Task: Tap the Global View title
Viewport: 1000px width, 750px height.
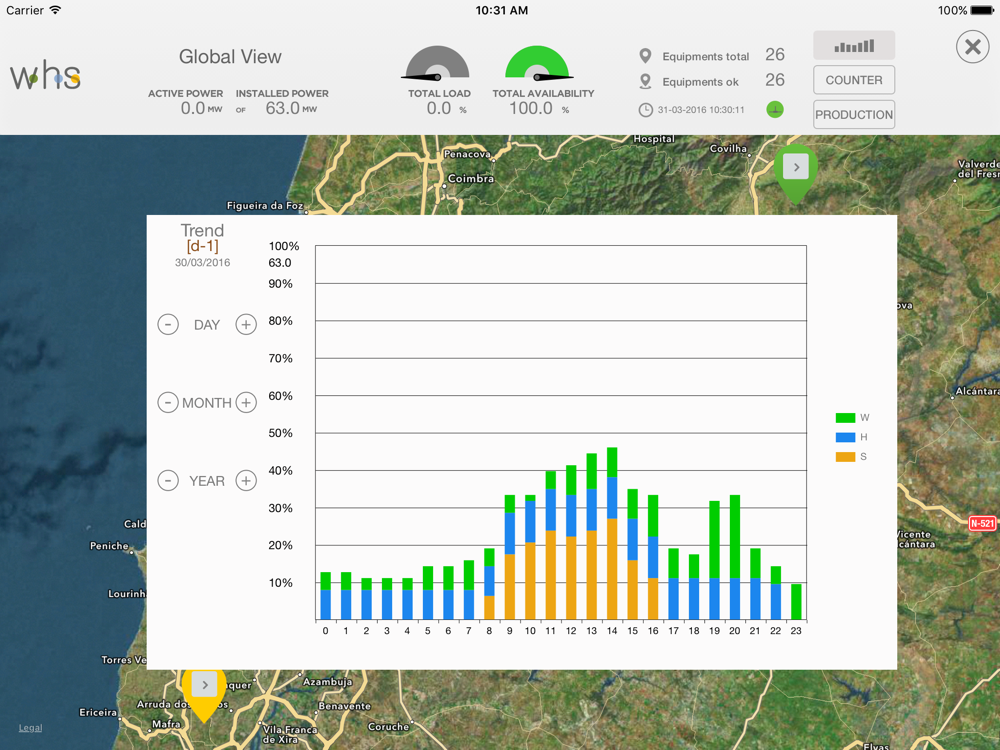Action: pyautogui.click(x=230, y=57)
